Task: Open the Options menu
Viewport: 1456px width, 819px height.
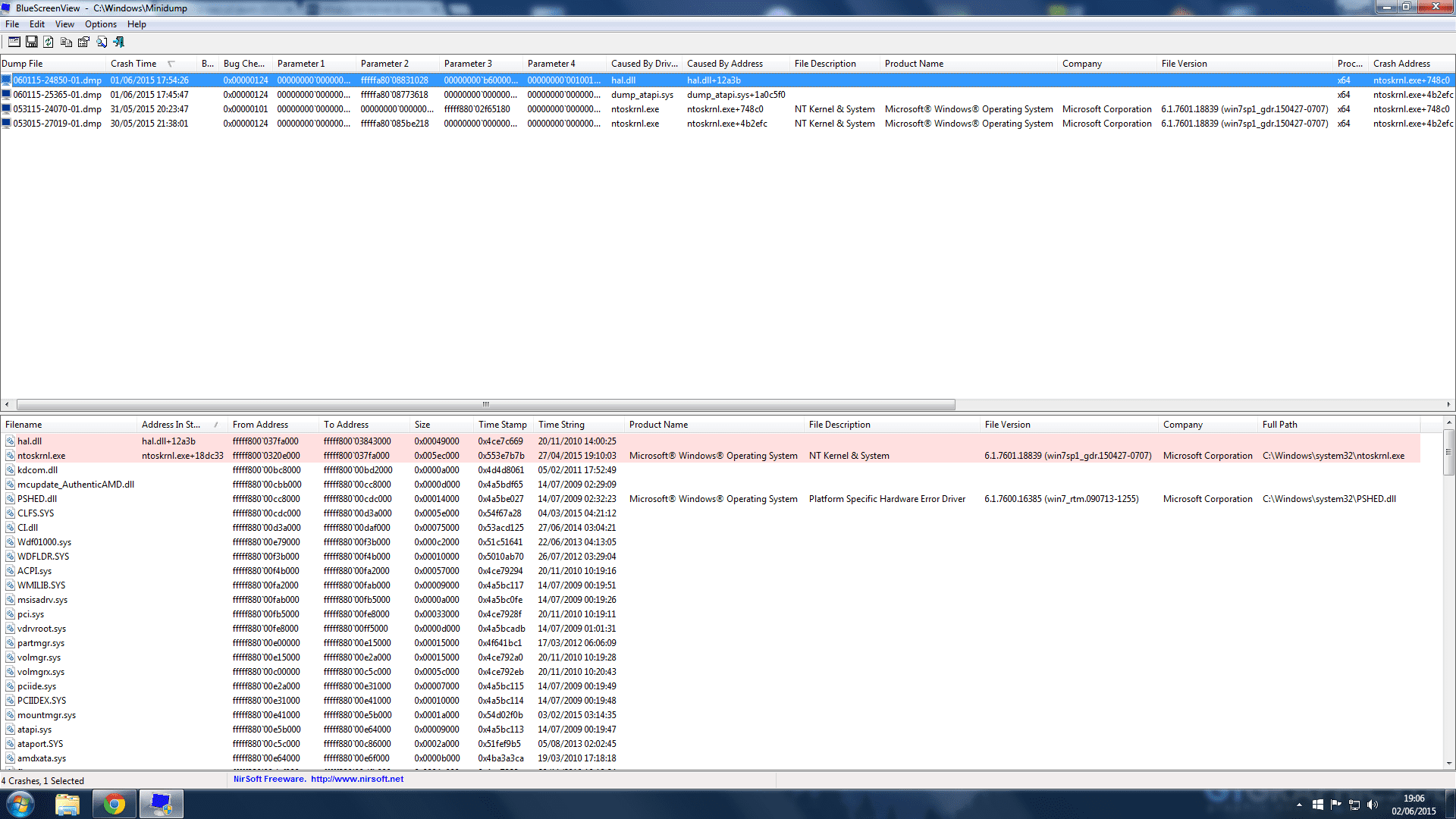Action: (x=101, y=24)
